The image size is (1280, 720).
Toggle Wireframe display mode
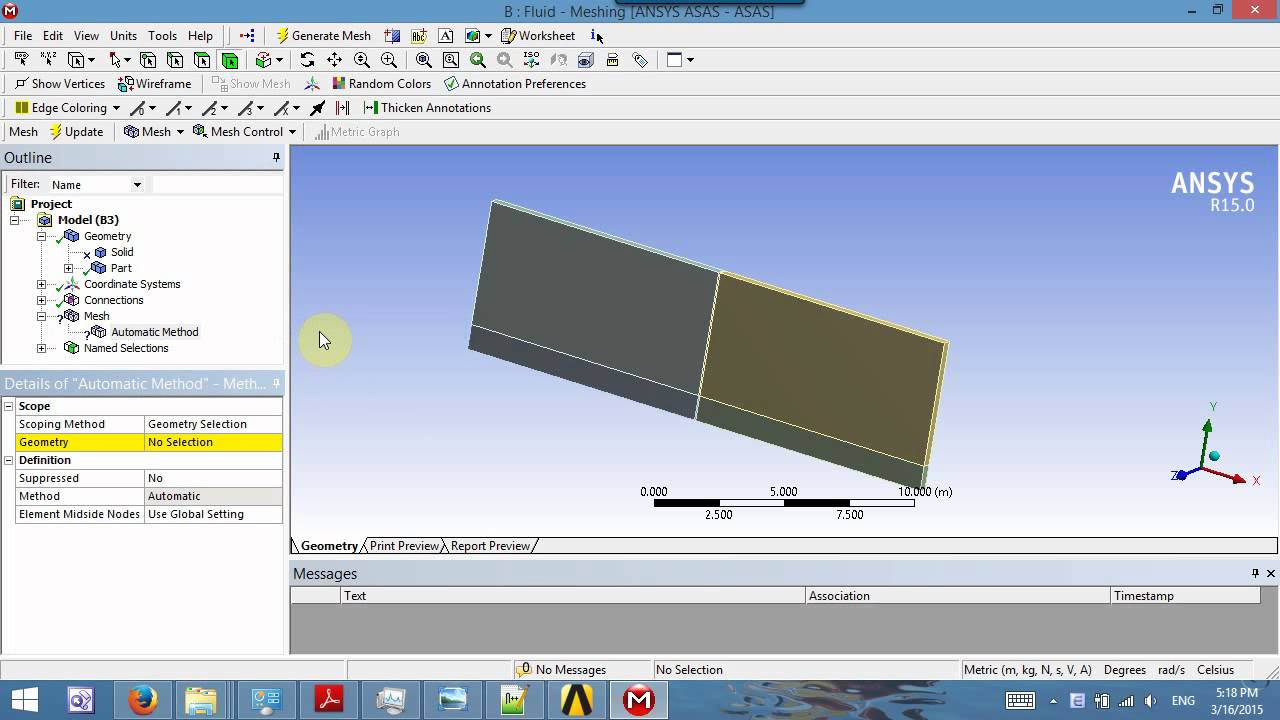(x=154, y=84)
